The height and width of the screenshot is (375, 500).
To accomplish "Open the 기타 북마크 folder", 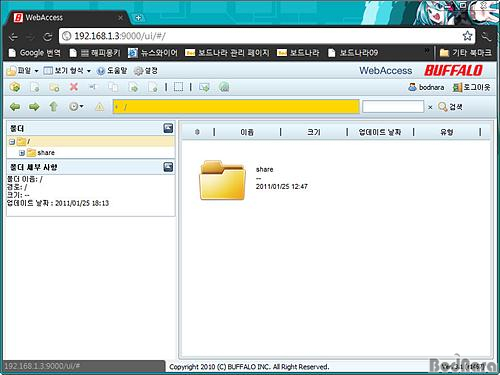I will (x=465, y=53).
